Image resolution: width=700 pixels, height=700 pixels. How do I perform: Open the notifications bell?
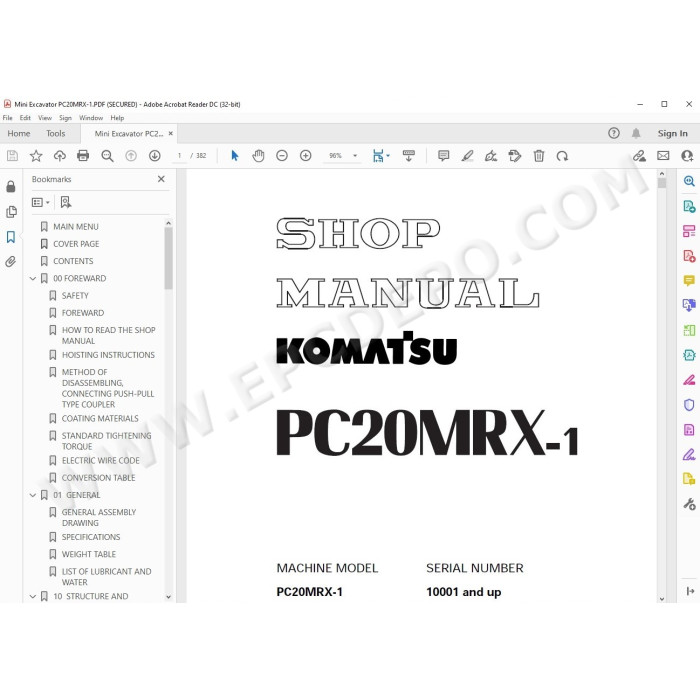click(636, 133)
